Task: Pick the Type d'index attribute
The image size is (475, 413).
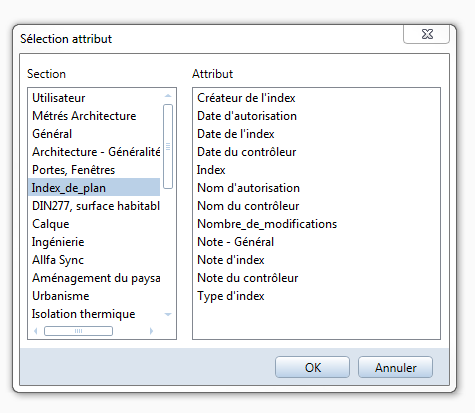Action: 231,296
